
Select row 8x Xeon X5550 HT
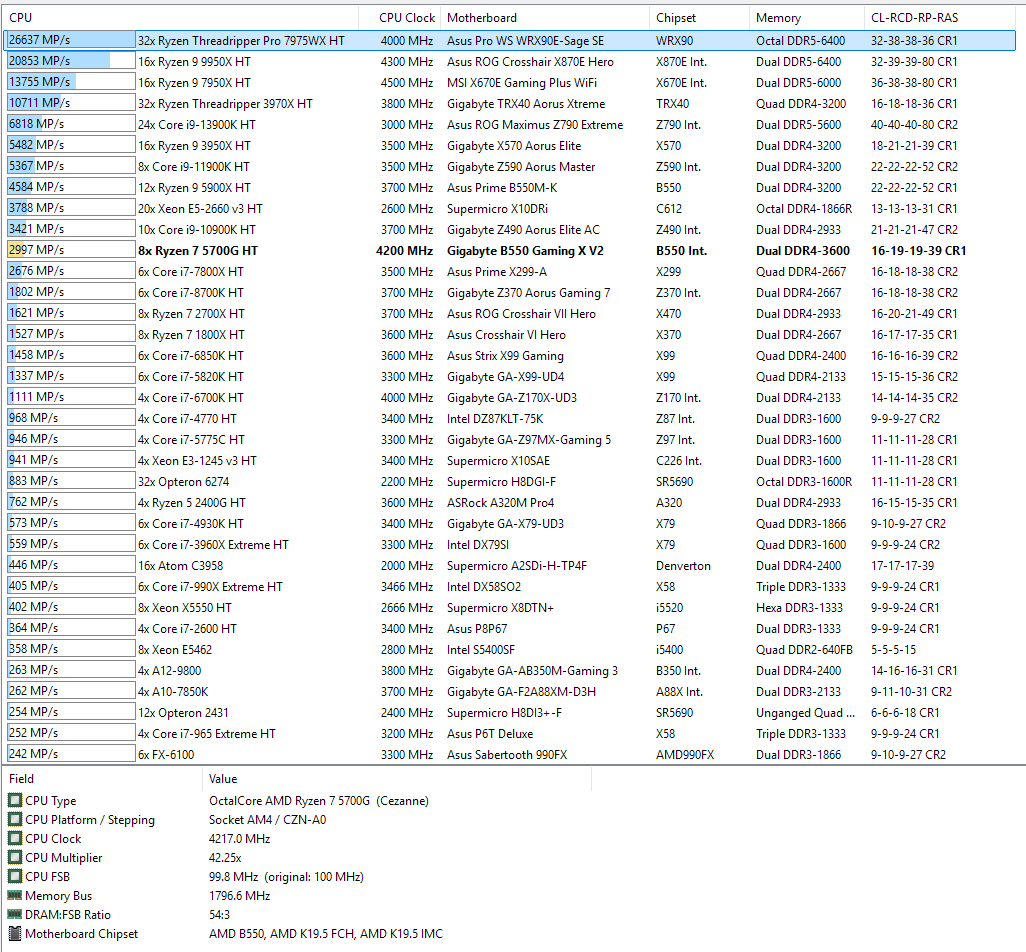coord(509,607)
